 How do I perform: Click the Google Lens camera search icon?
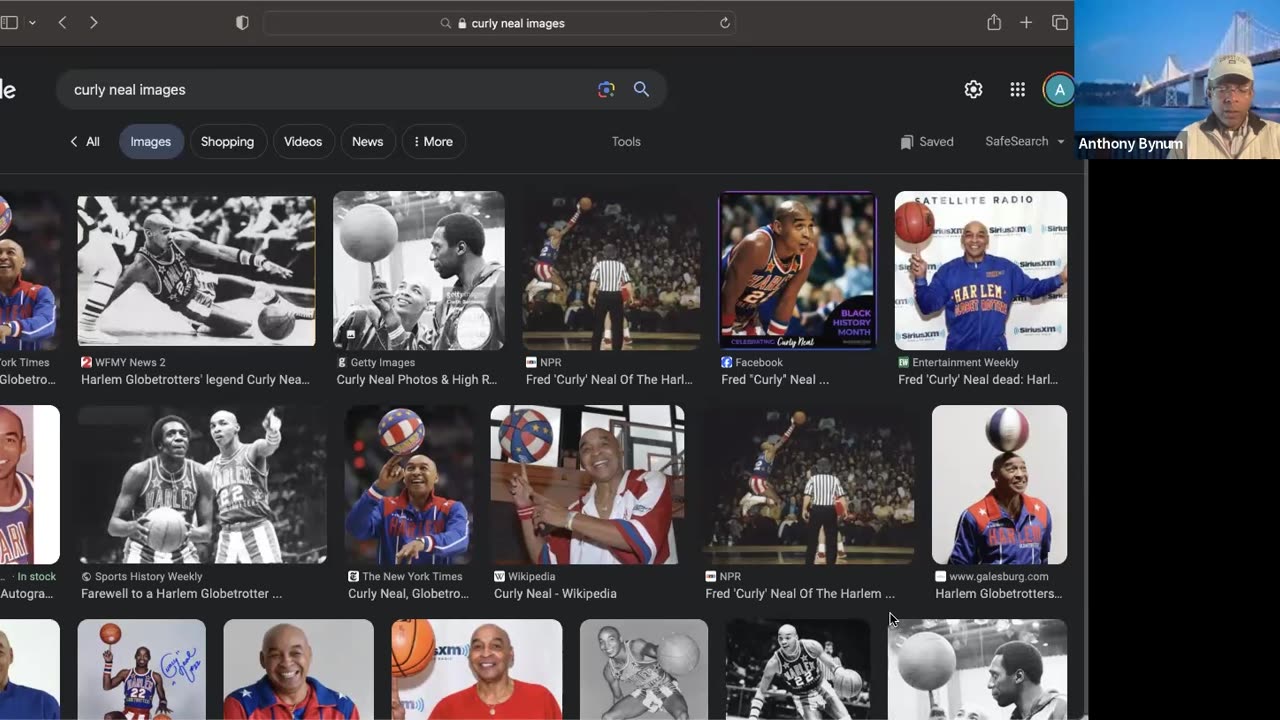606,90
